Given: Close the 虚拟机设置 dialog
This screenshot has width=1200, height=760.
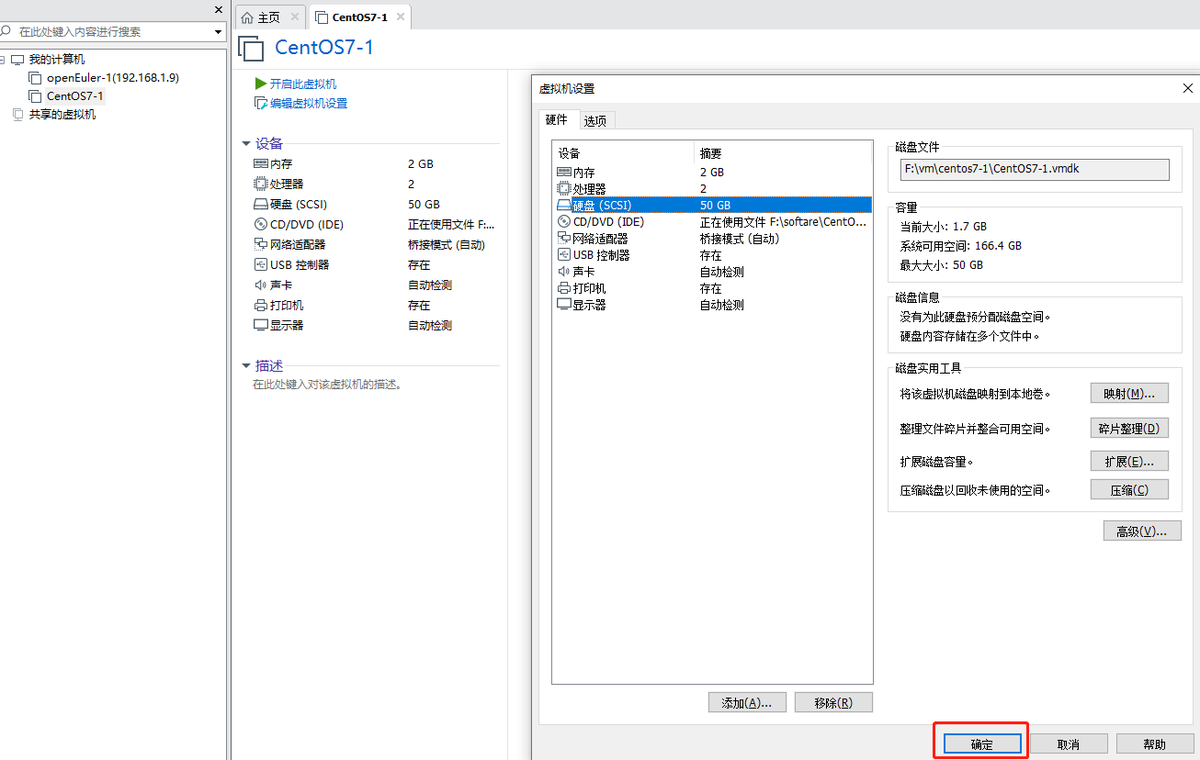Looking at the screenshot, I should (x=1186, y=88).
